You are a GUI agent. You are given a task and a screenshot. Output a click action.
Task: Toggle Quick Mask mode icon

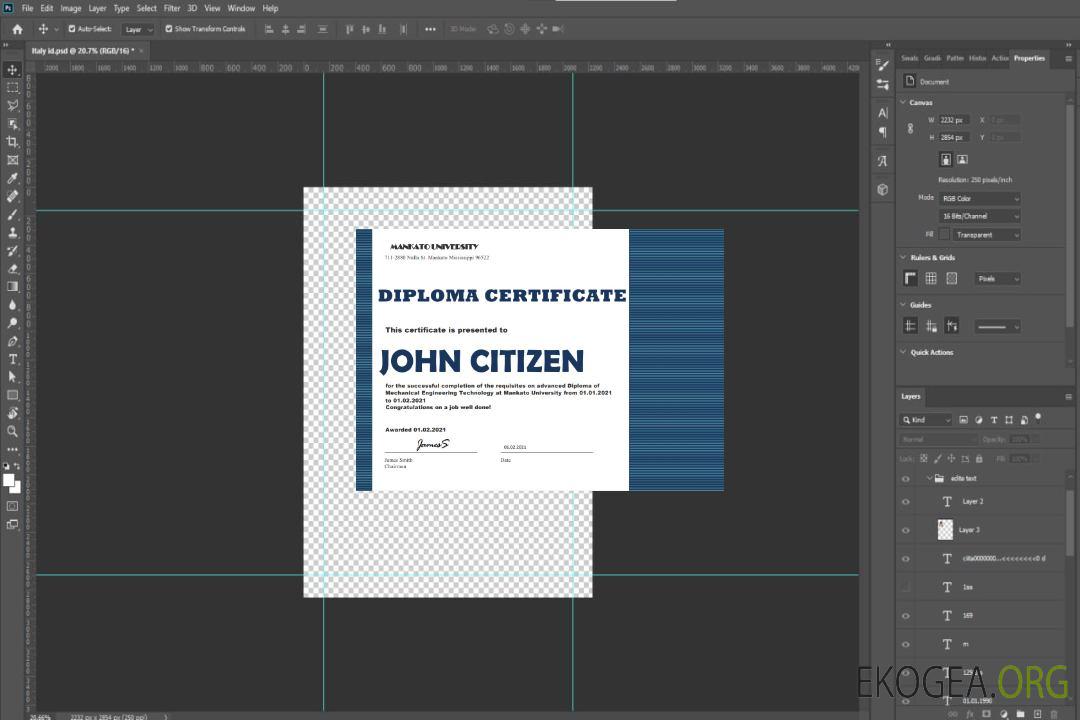pyautogui.click(x=12, y=506)
